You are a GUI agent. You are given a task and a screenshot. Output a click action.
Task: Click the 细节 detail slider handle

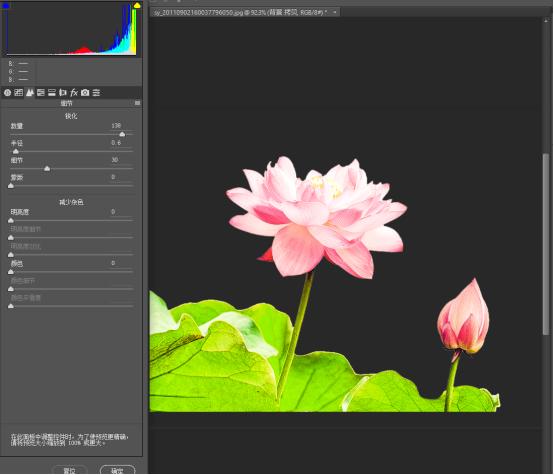tap(47, 169)
